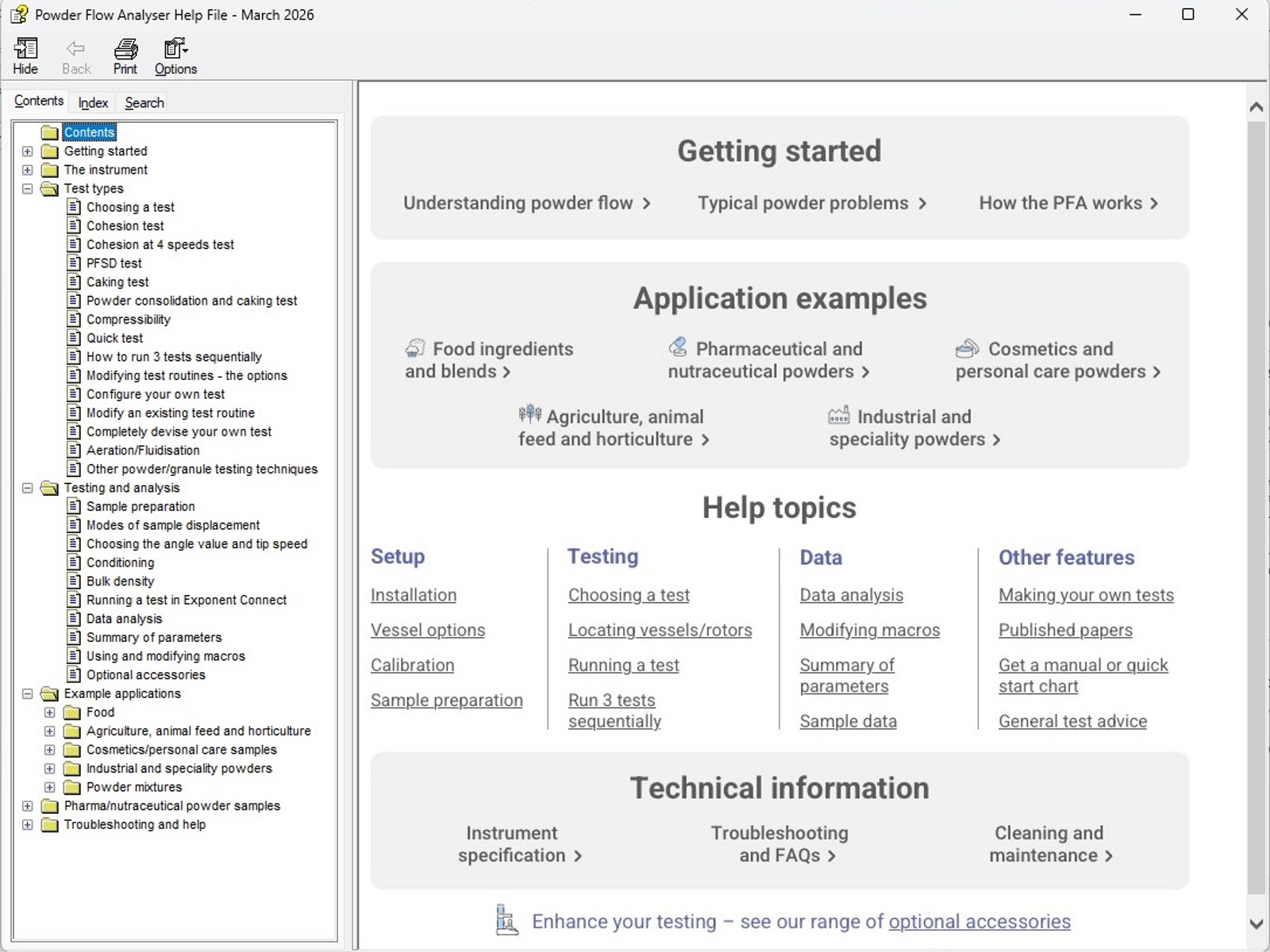Expand Industrial and speciality powders node
The image size is (1270, 952).
[x=50, y=769]
